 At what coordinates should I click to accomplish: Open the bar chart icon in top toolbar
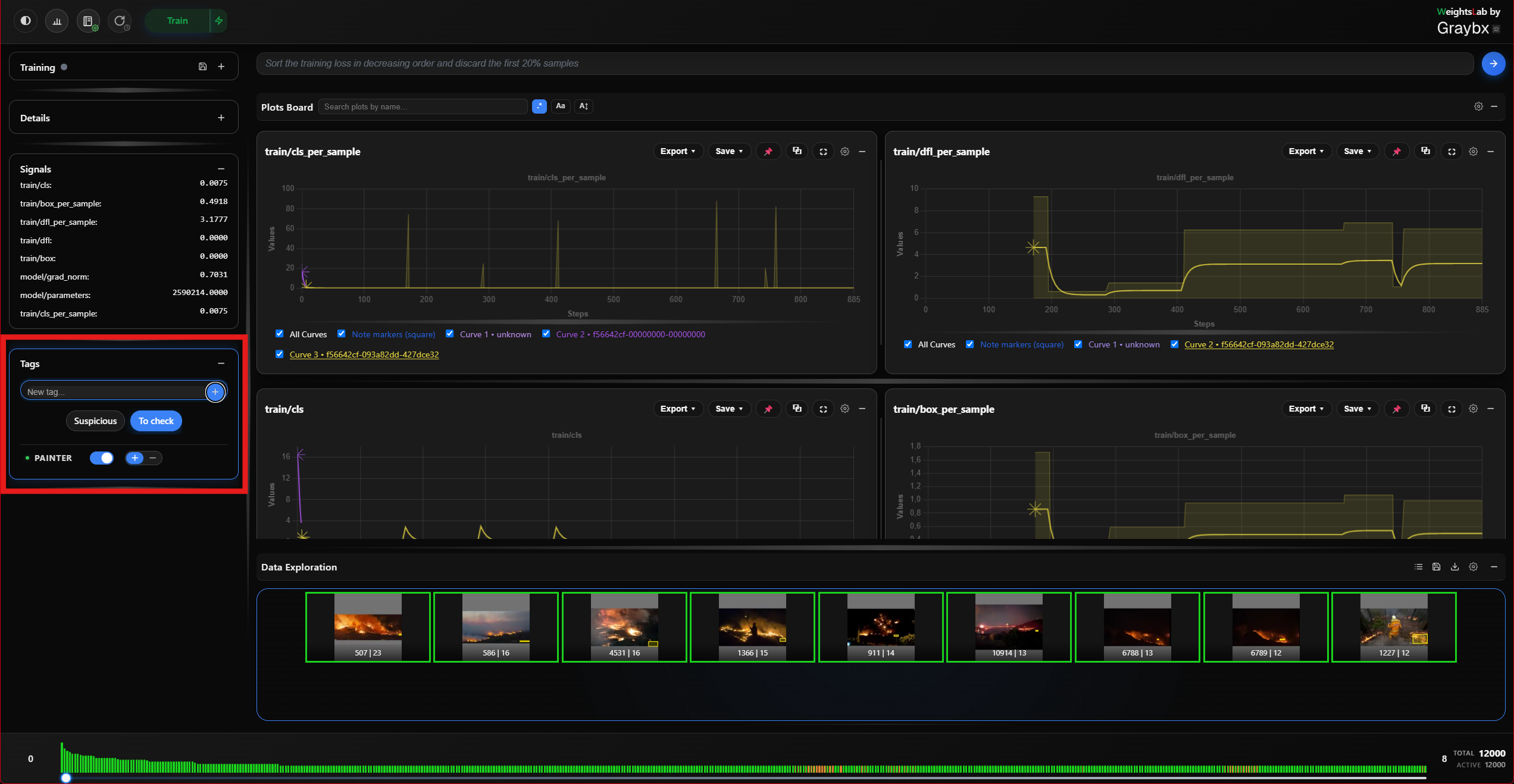click(57, 21)
